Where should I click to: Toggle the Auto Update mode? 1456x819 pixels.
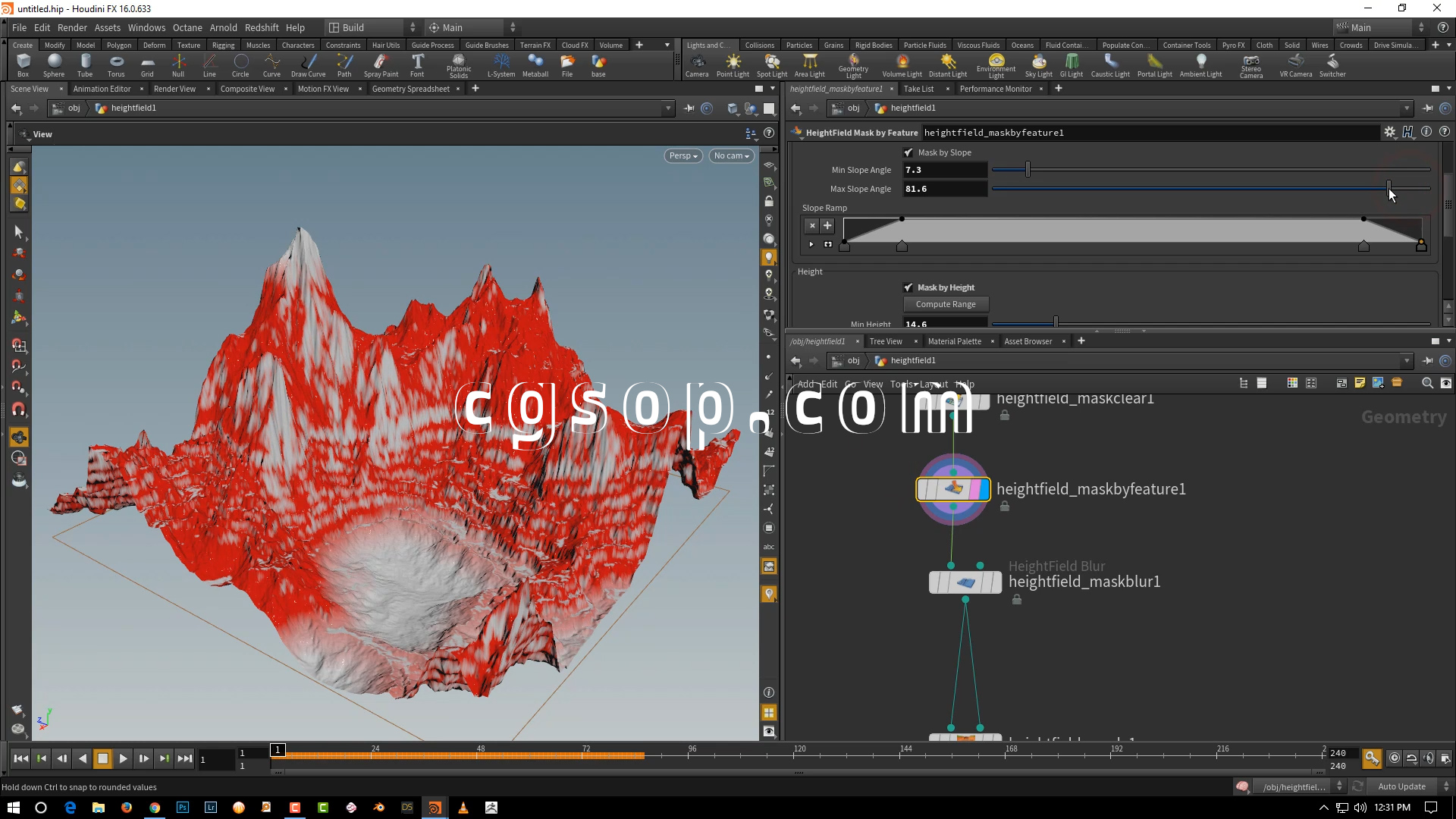point(1401,786)
